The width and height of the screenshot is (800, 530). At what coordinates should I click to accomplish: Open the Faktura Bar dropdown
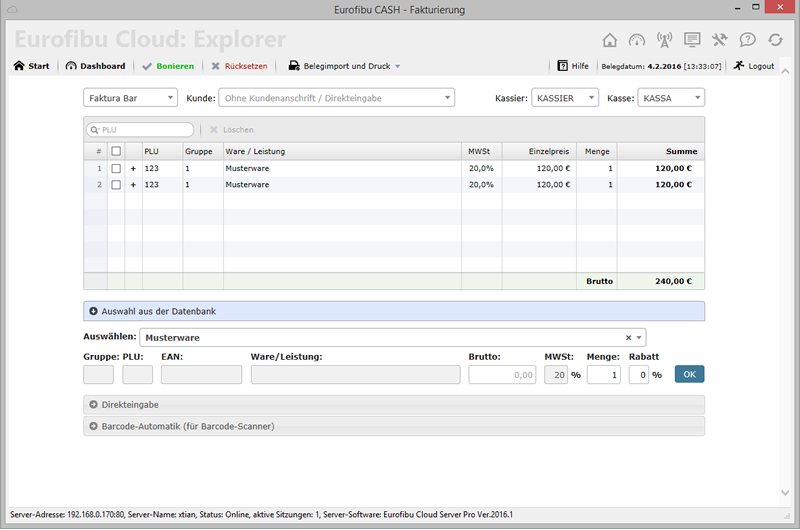point(131,98)
